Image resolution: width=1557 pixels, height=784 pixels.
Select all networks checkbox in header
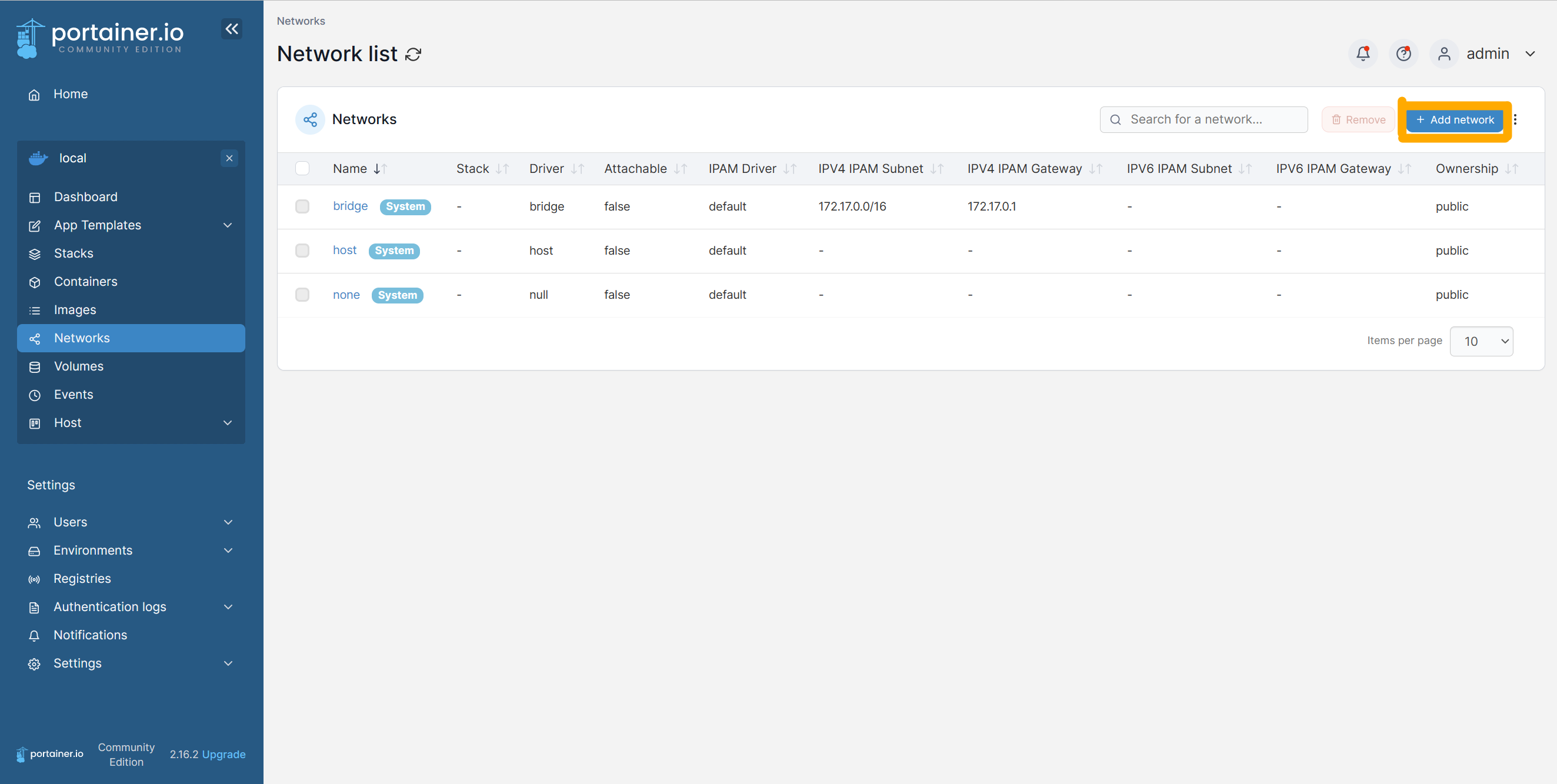pyautogui.click(x=302, y=168)
